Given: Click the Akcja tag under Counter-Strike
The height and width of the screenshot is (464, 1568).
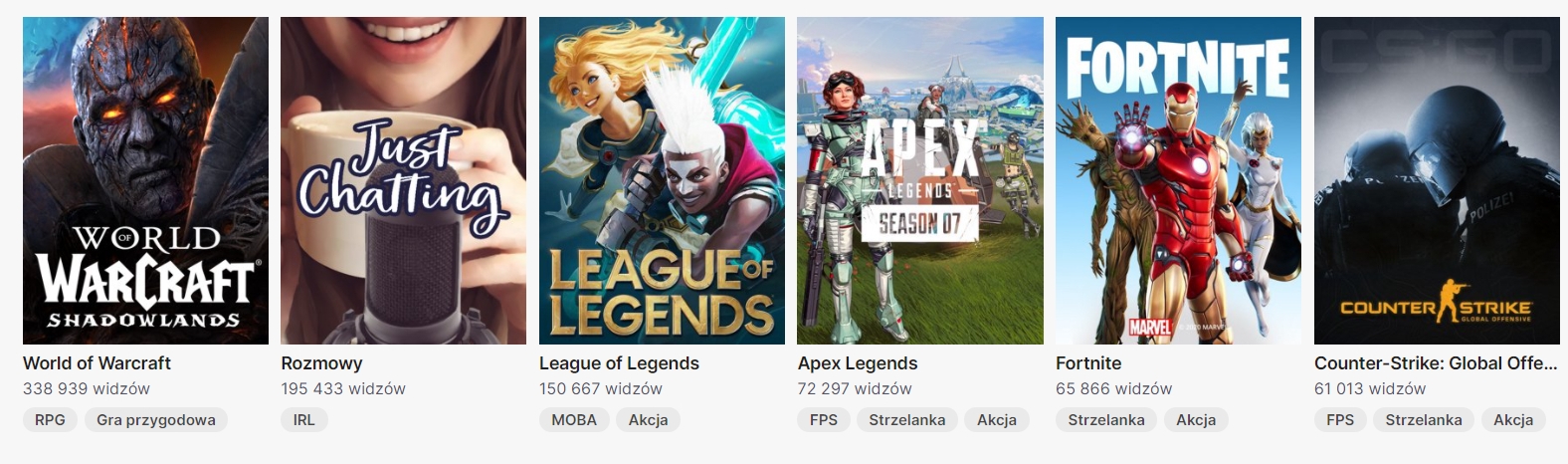Looking at the screenshot, I should pyautogui.click(x=1513, y=420).
